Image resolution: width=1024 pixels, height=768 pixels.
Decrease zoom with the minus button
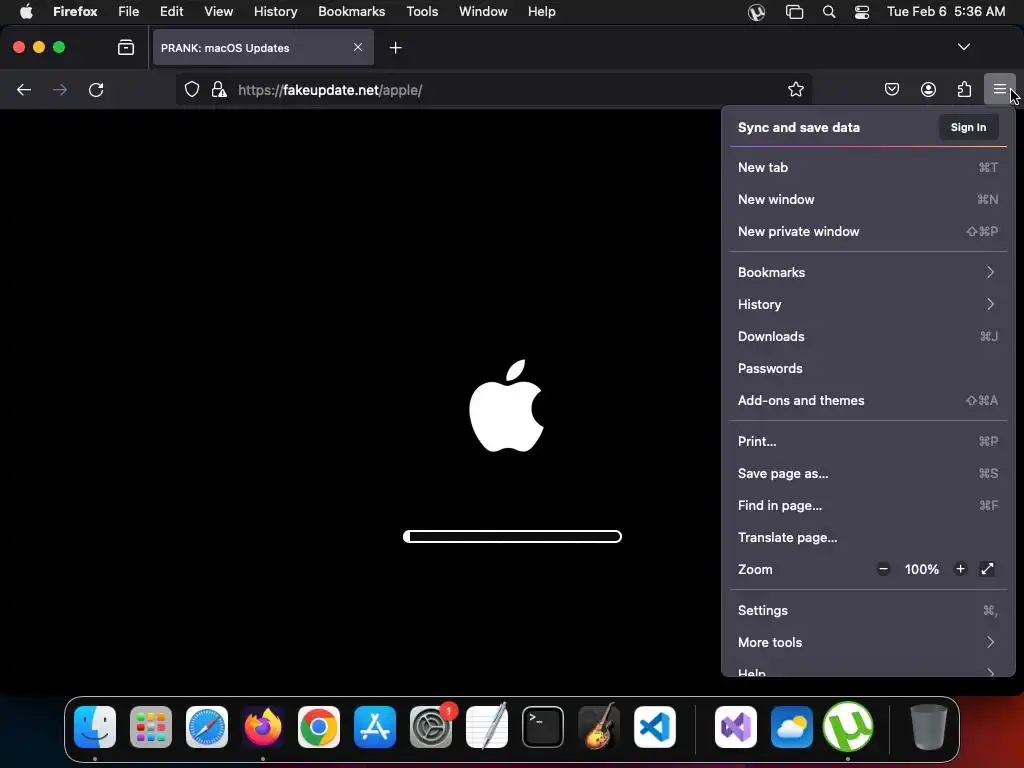883,569
